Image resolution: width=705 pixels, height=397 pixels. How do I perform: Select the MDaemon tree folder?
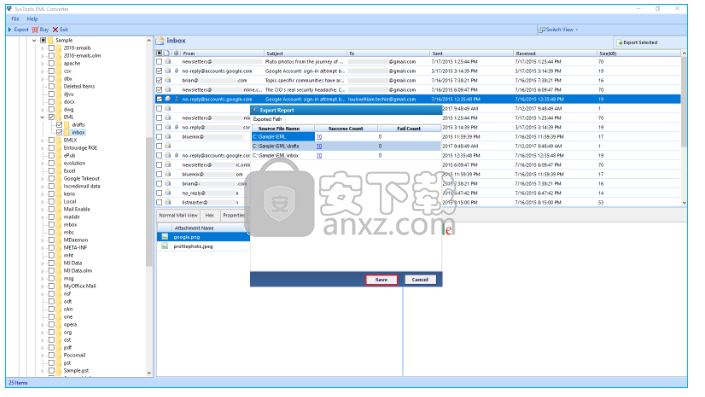pos(76,241)
